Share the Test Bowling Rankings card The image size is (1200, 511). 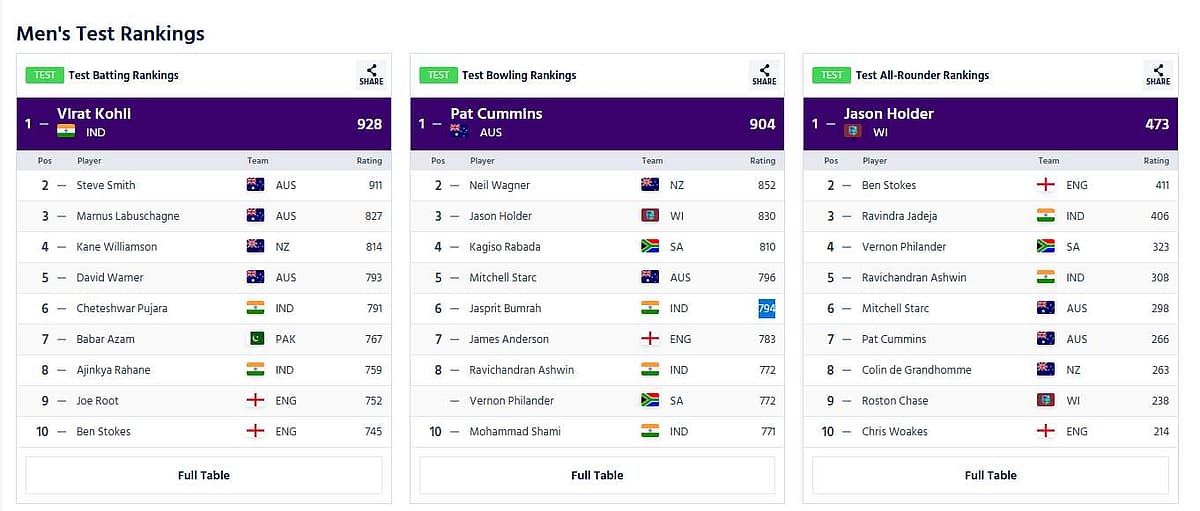[764, 75]
